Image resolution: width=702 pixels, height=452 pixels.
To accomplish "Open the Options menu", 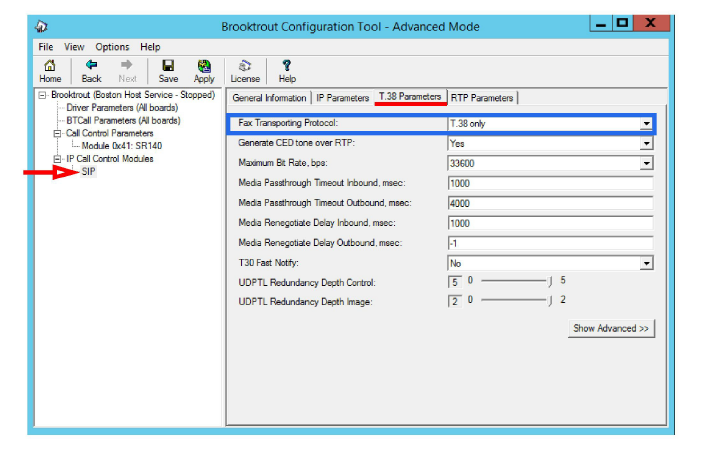I will [x=112, y=47].
